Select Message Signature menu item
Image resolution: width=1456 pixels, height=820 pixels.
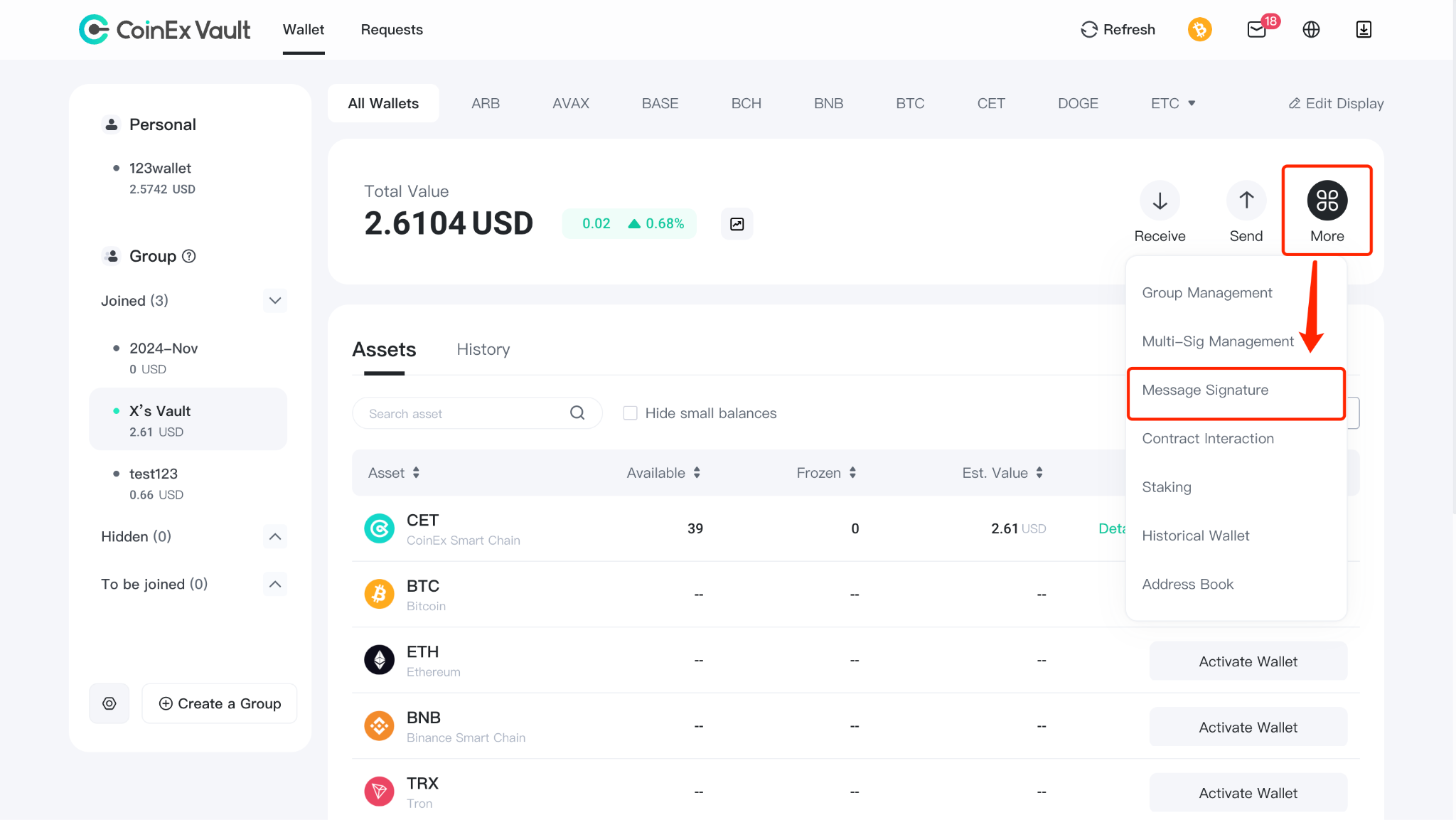[1236, 390]
